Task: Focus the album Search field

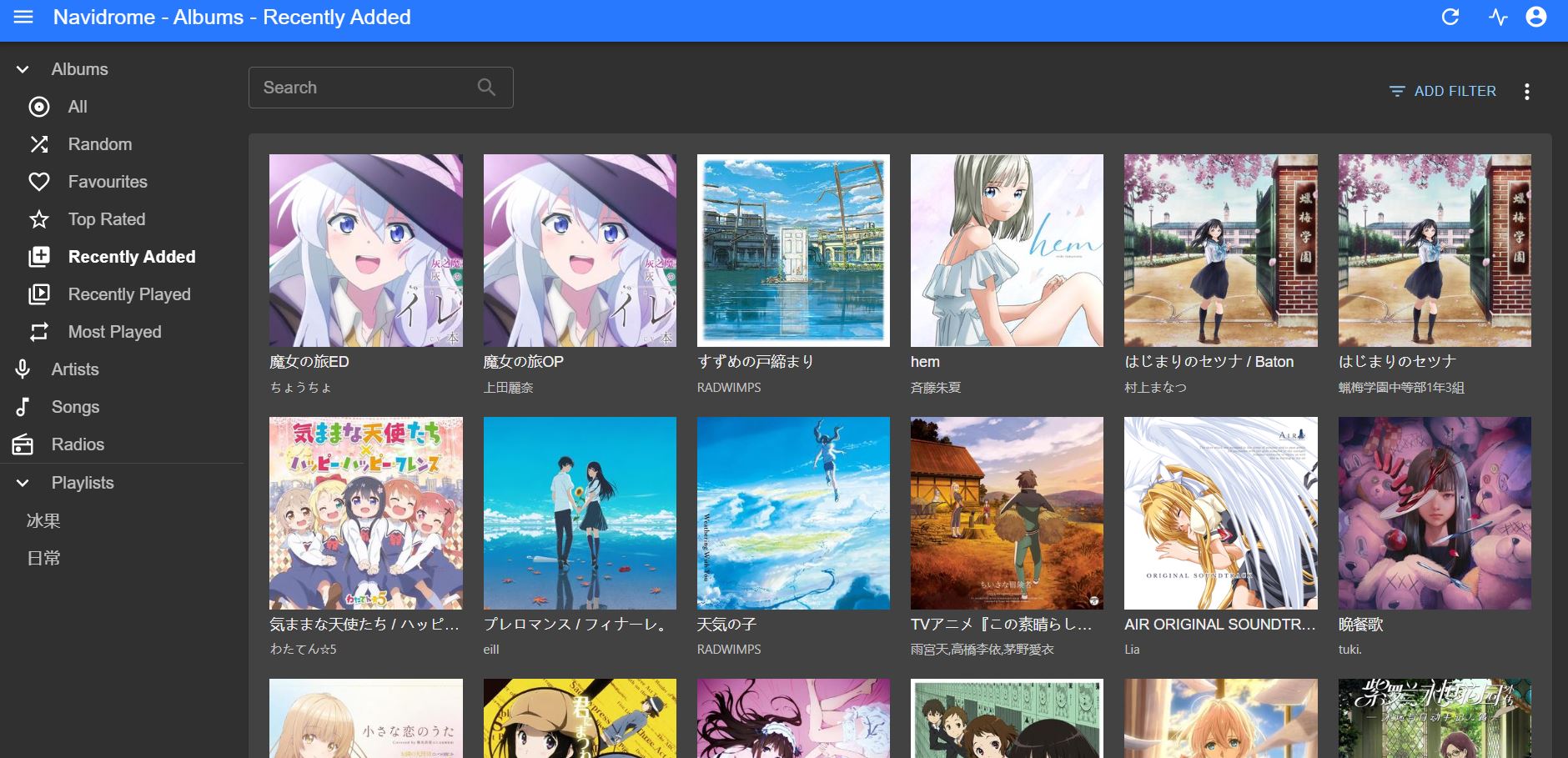Action: click(x=380, y=88)
